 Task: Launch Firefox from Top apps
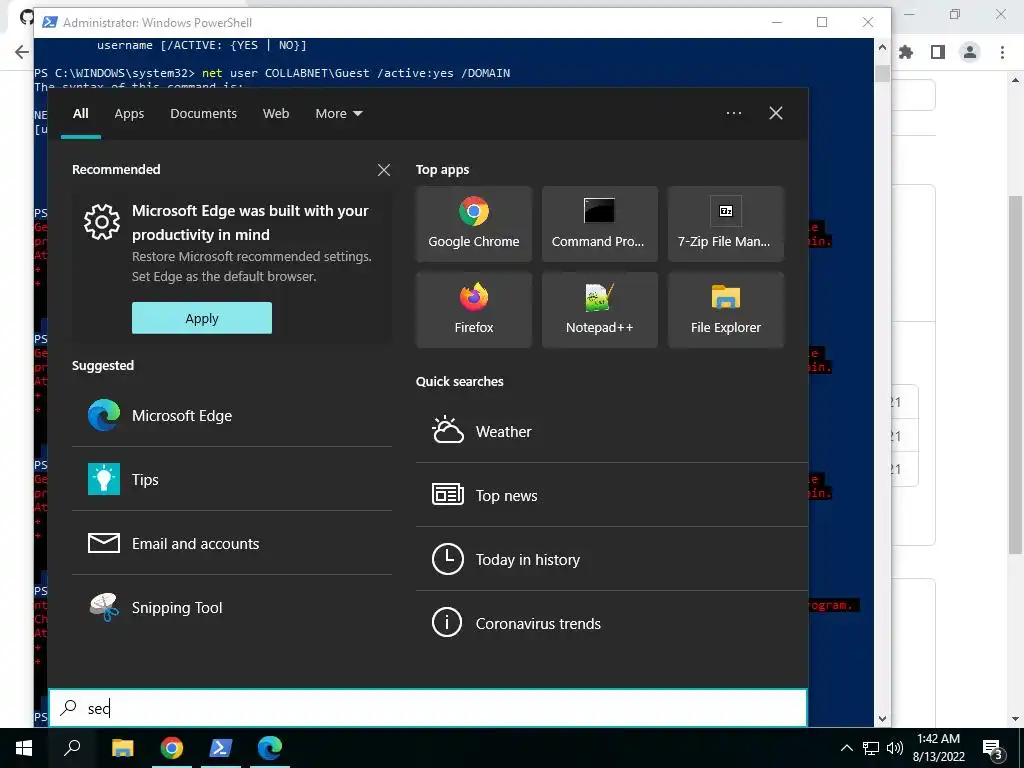tap(473, 310)
